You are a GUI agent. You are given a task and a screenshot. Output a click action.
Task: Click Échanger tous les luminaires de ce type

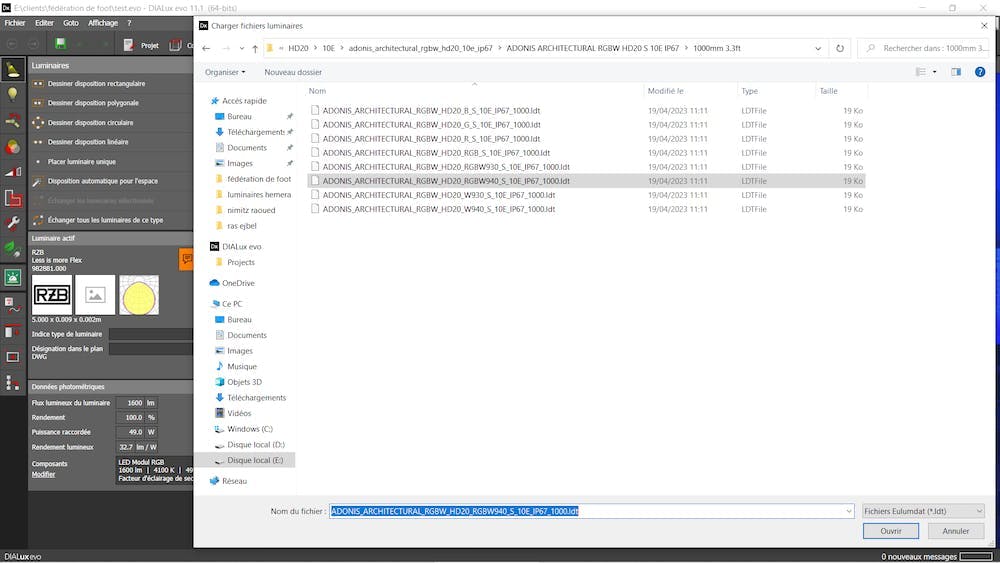point(105,220)
